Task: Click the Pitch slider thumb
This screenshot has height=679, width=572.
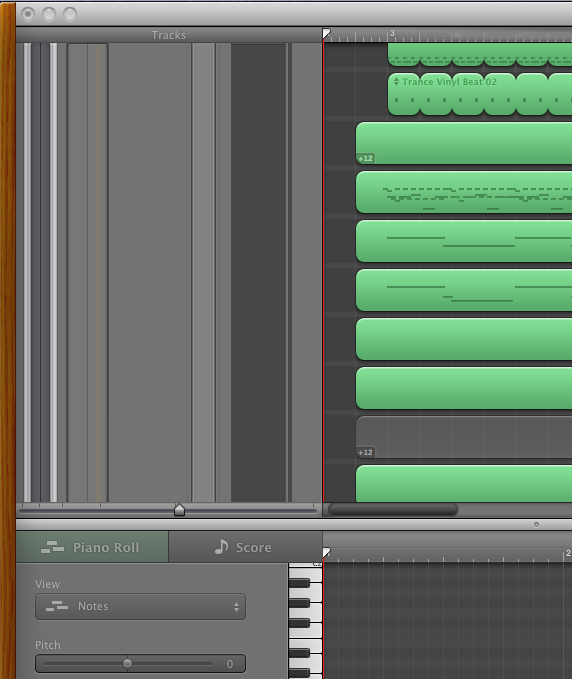Action: pyautogui.click(x=127, y=663)
